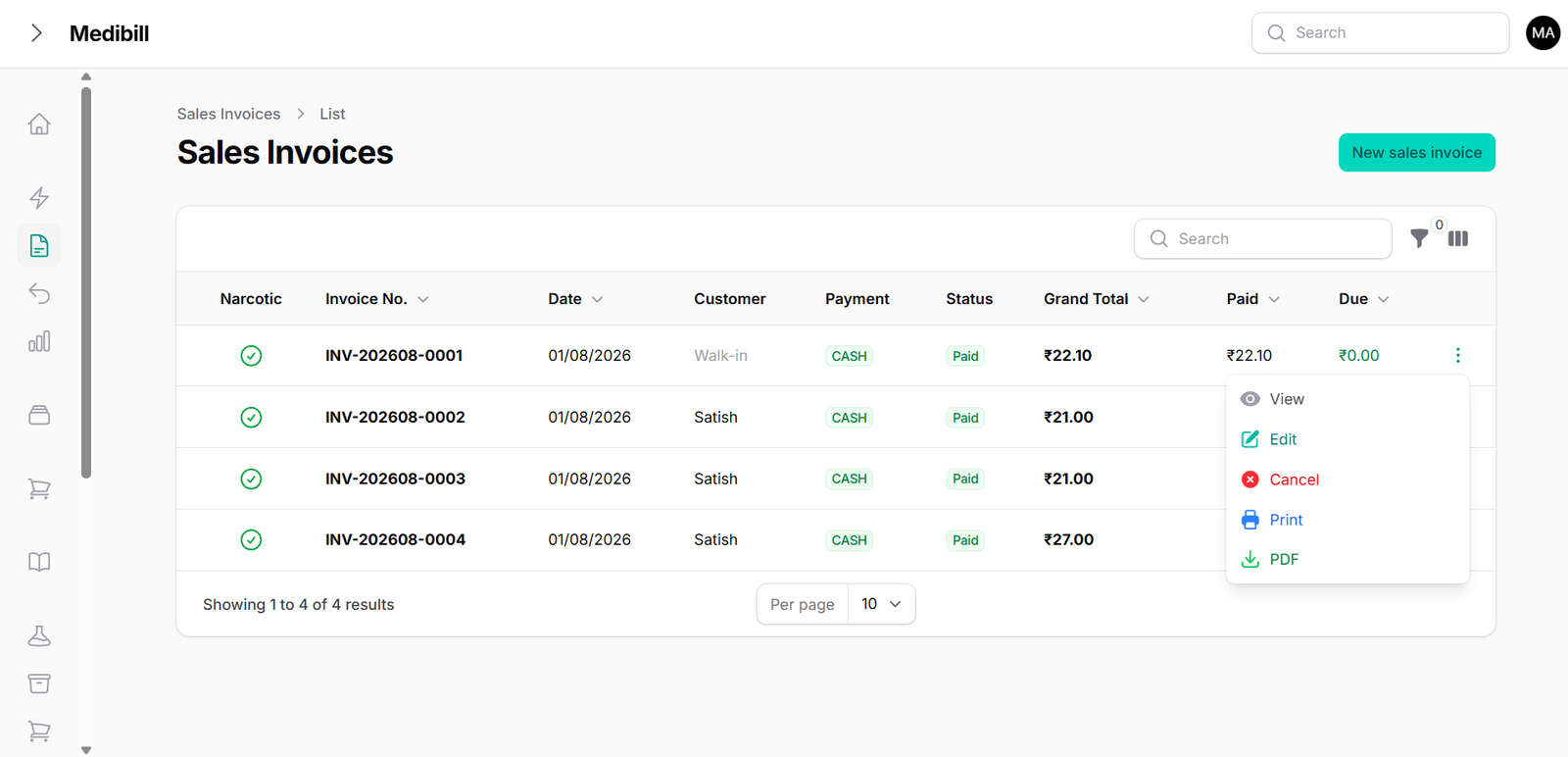This screenshot has width=1568, height=757.
Task: Expand the sidebar with the chevron arrow
Action: tap(36, 33)
